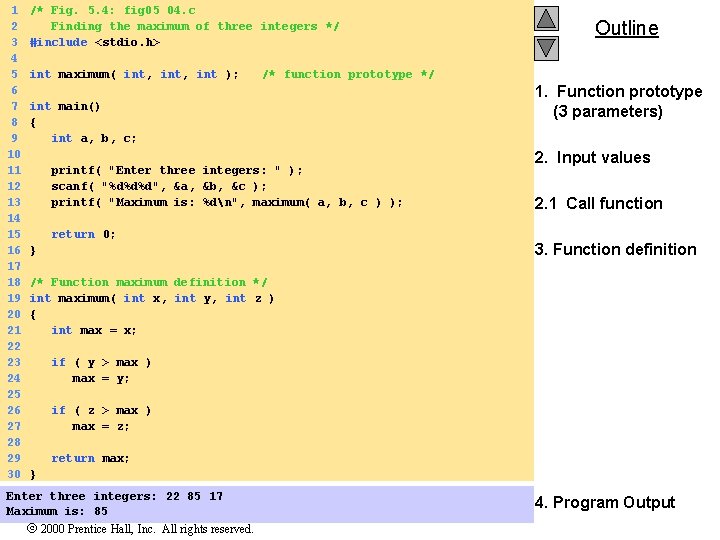
Task: Open the underlined Outline heading link
Action: pyautogui.click(x=627, y=28)
